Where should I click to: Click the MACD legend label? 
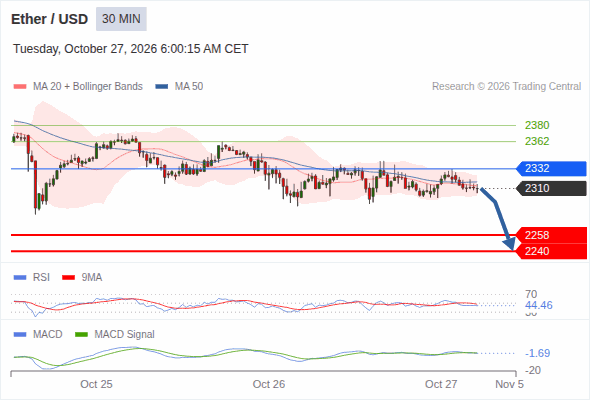click(47, 335)
